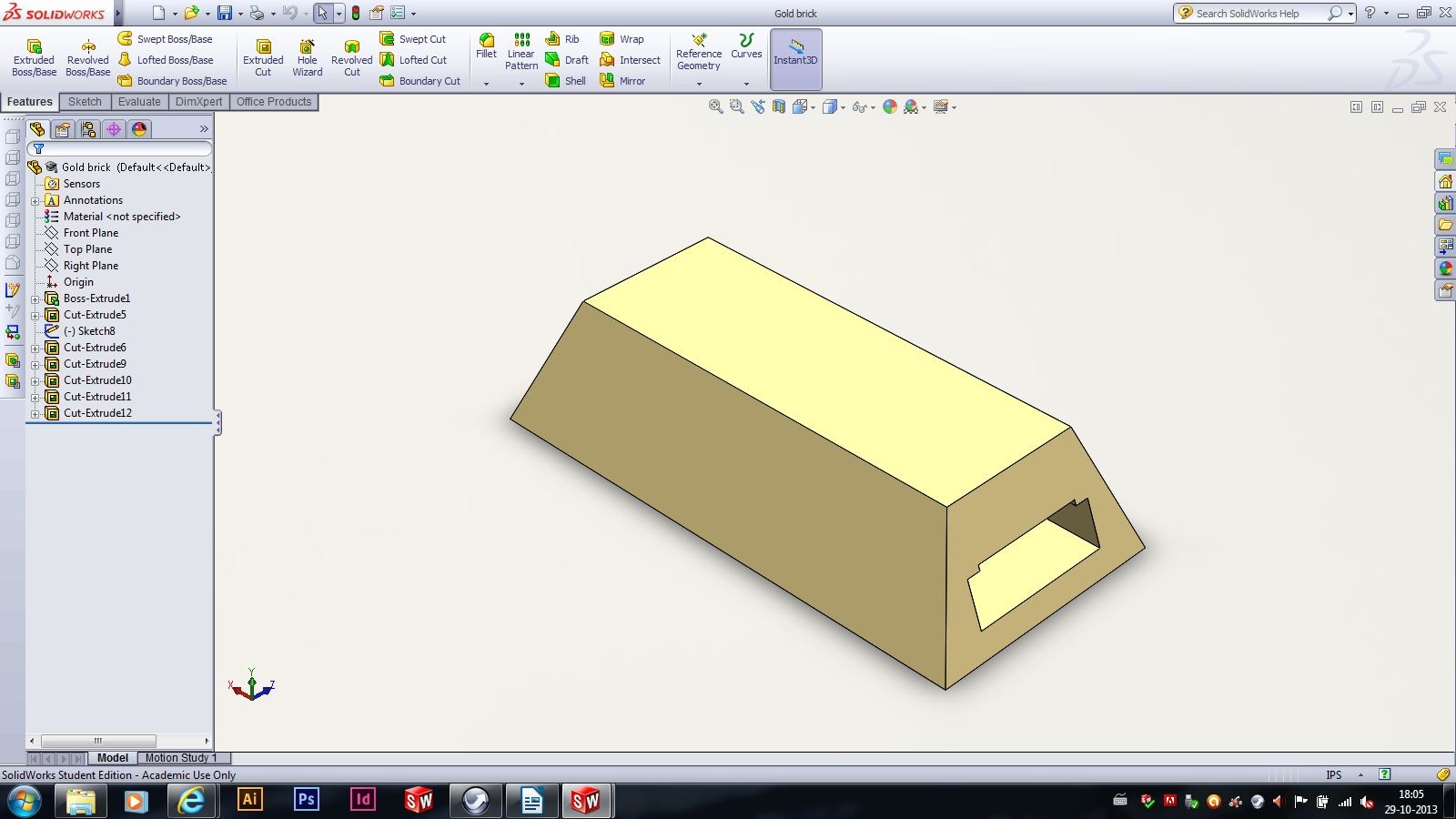Activate the Extruded Cut tool

(263, 55)
